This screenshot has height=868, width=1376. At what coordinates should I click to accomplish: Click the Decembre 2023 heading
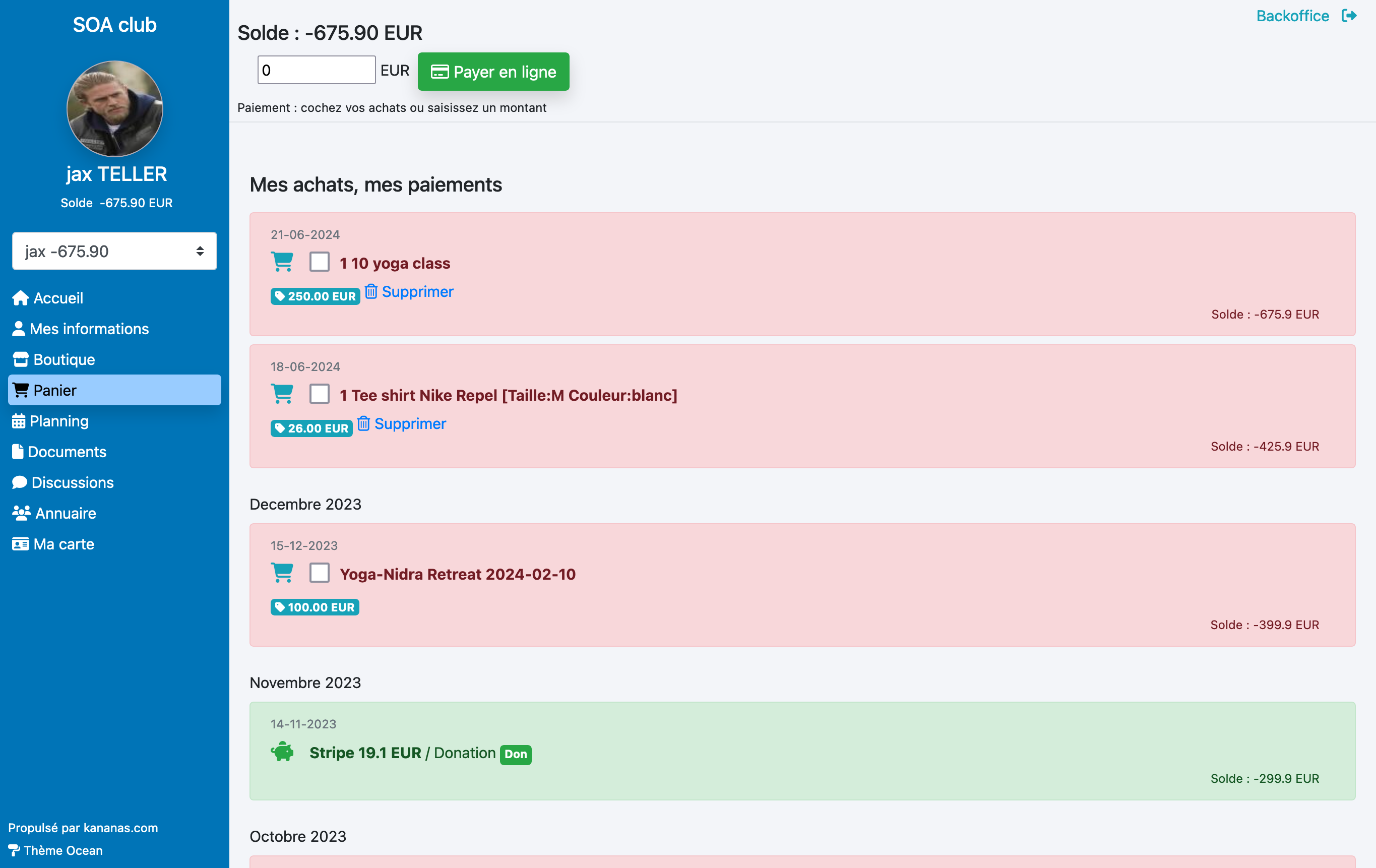(x=306, y=505)
